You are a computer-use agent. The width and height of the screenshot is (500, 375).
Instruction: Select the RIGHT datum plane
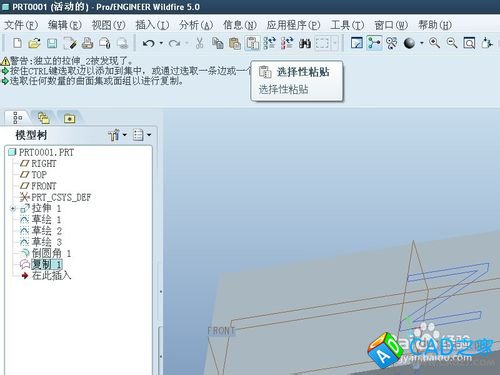[x=38, y=164]
